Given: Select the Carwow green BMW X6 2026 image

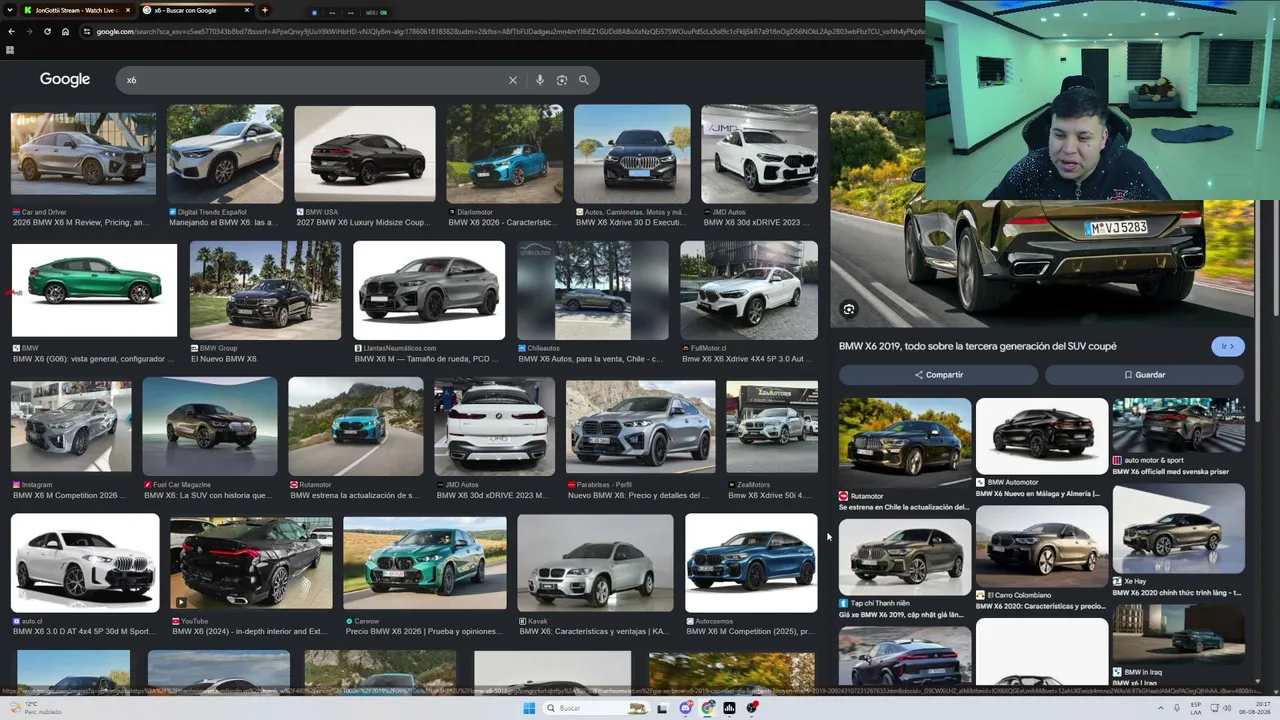Looking at the screenshot, I should [425, 563].
